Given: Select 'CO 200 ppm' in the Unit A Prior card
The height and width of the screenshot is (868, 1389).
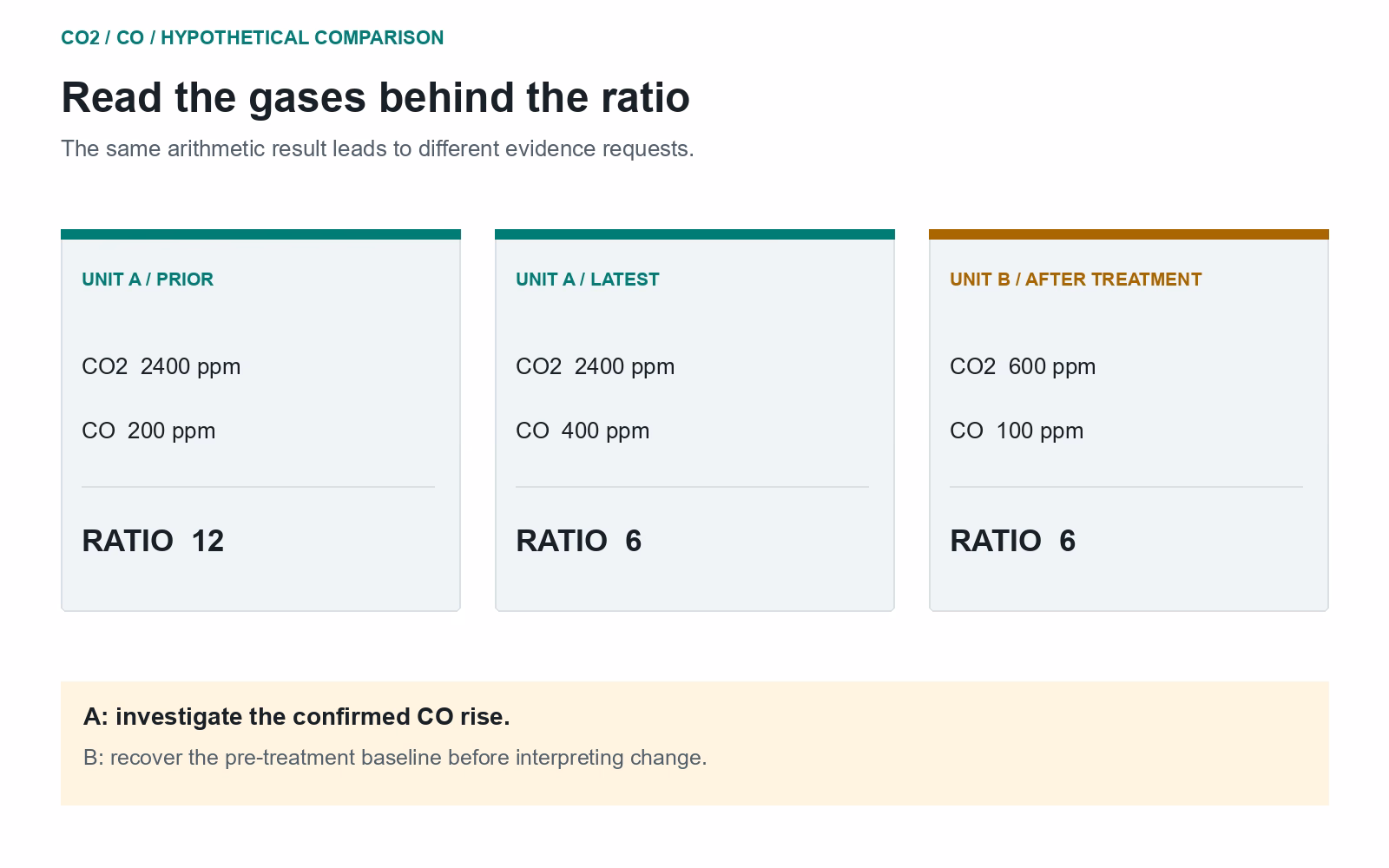Looking at the screenshot, I should pyautogui.click(x=148, y=431).
